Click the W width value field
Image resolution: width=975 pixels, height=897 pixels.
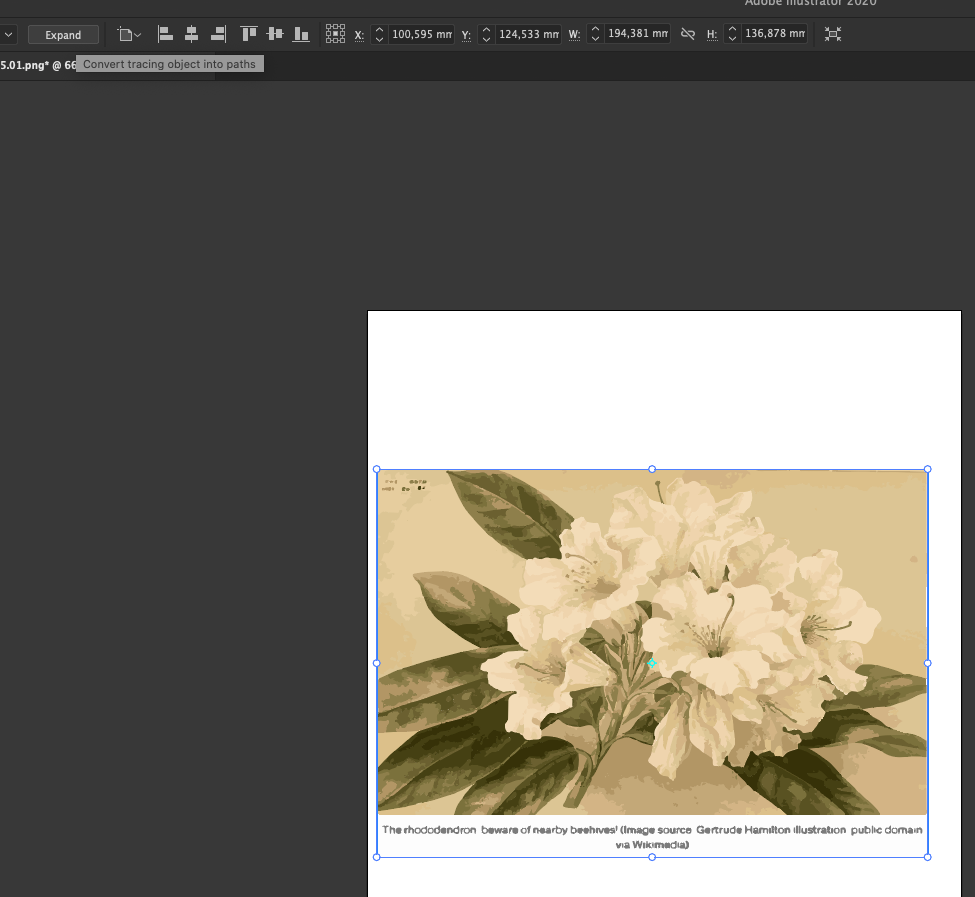(637, 34)
